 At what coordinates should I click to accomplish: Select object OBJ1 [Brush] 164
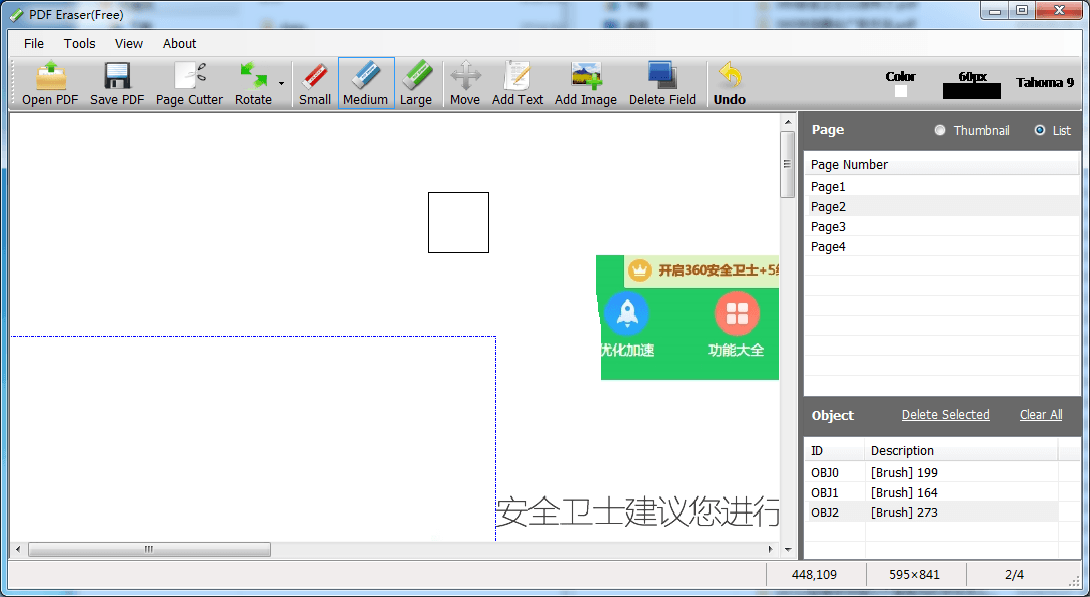click(x=932, y=493)
